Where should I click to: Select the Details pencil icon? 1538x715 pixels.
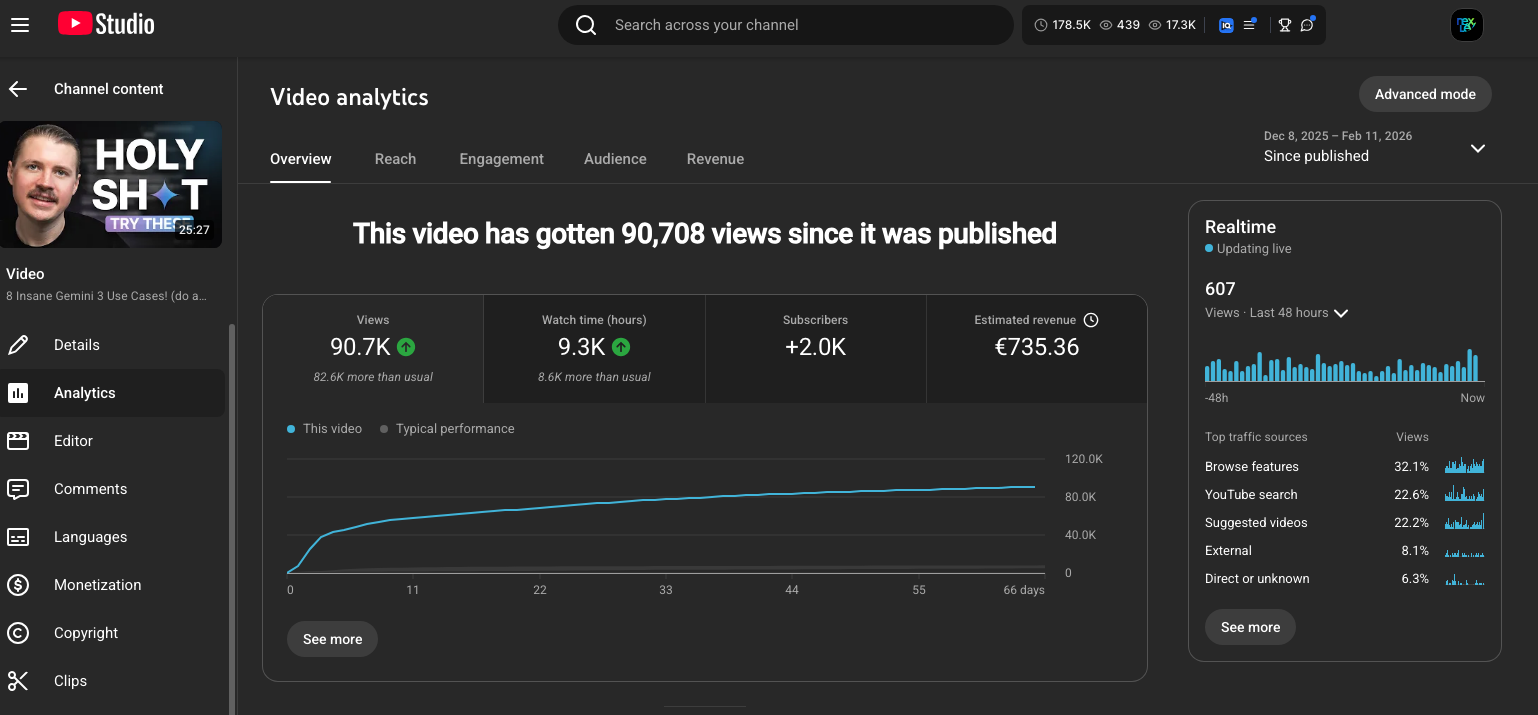pos(17,344)
